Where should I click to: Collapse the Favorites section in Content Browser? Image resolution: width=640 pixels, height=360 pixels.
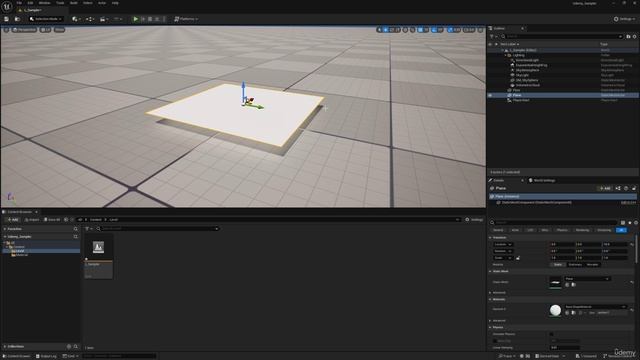click(x=4, y=229)
